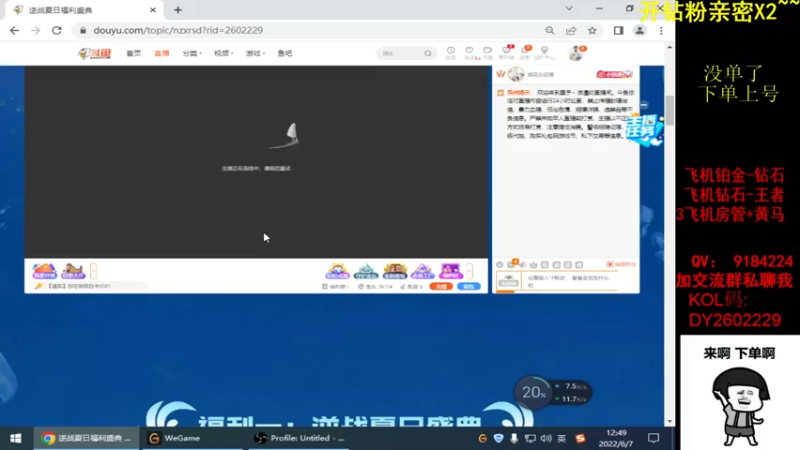Expand the 游戏 games dropdown

coord(255,53)
